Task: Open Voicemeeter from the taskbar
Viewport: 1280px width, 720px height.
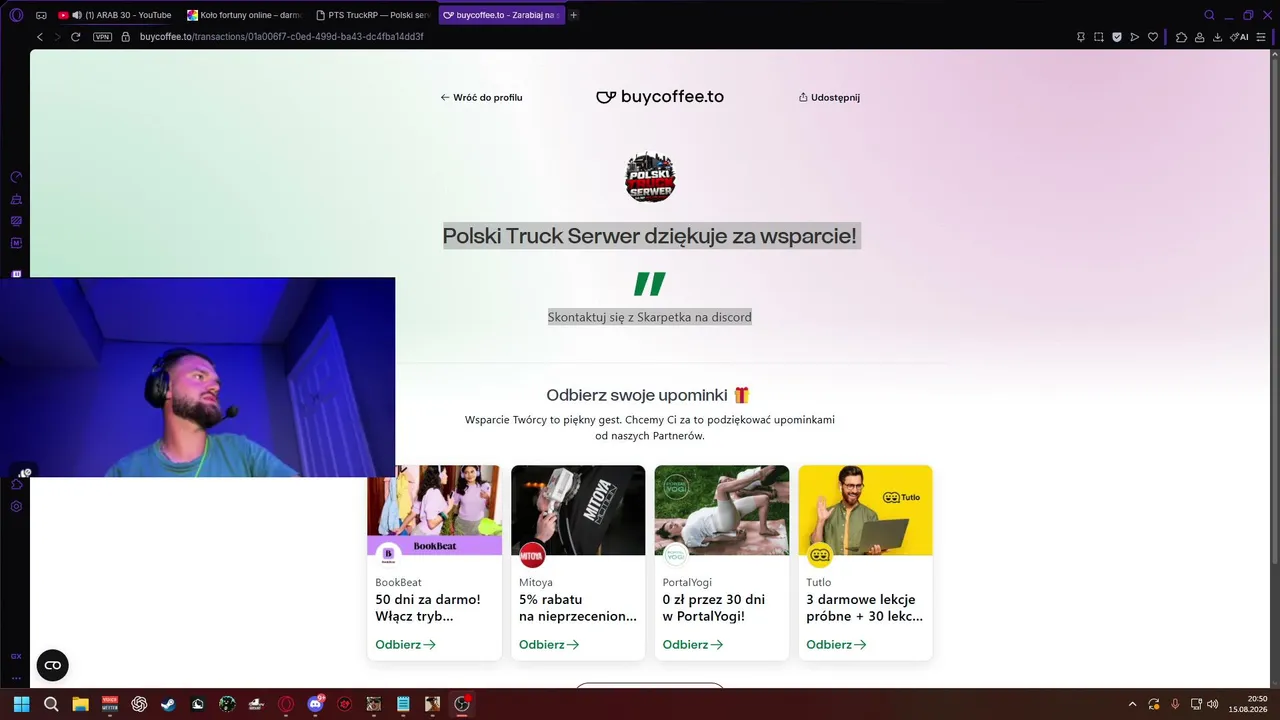Action: point(110,704)
